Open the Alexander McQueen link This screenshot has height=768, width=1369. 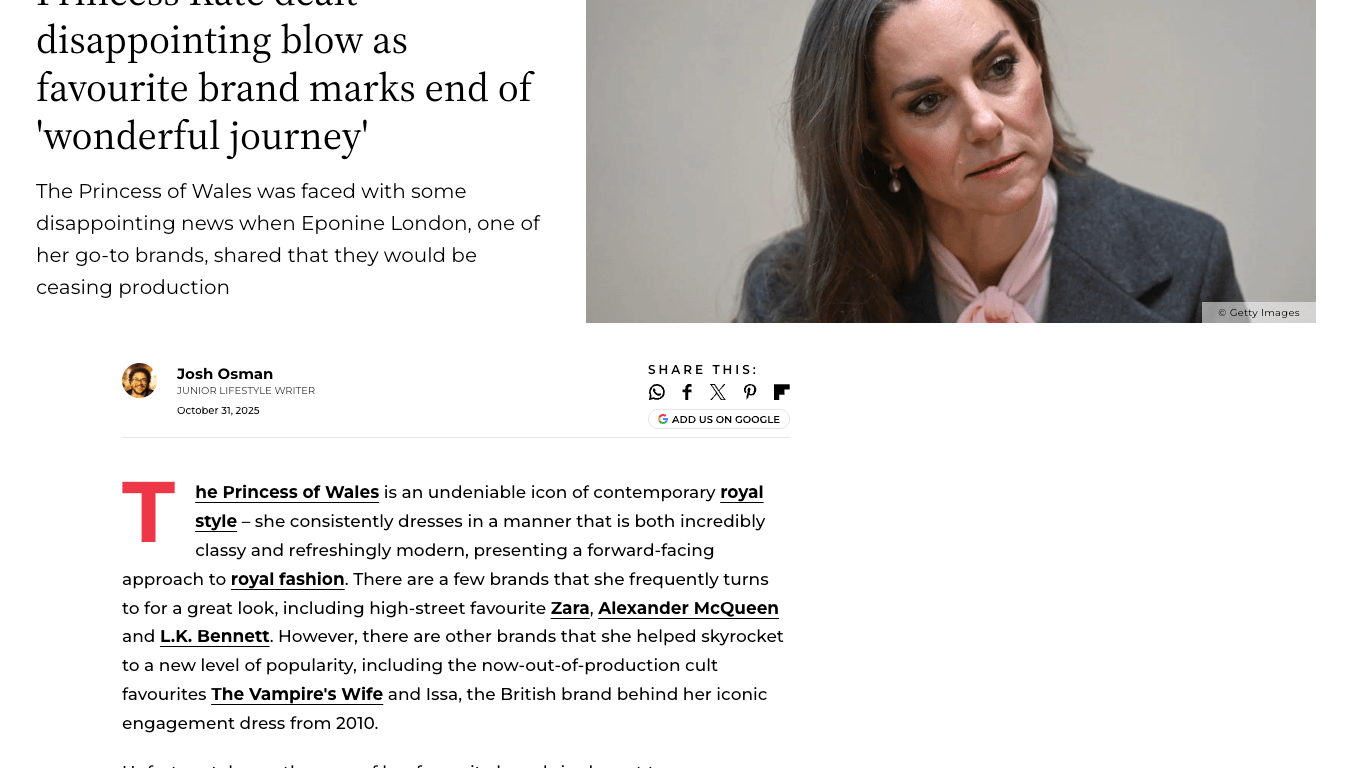(688, 608)
